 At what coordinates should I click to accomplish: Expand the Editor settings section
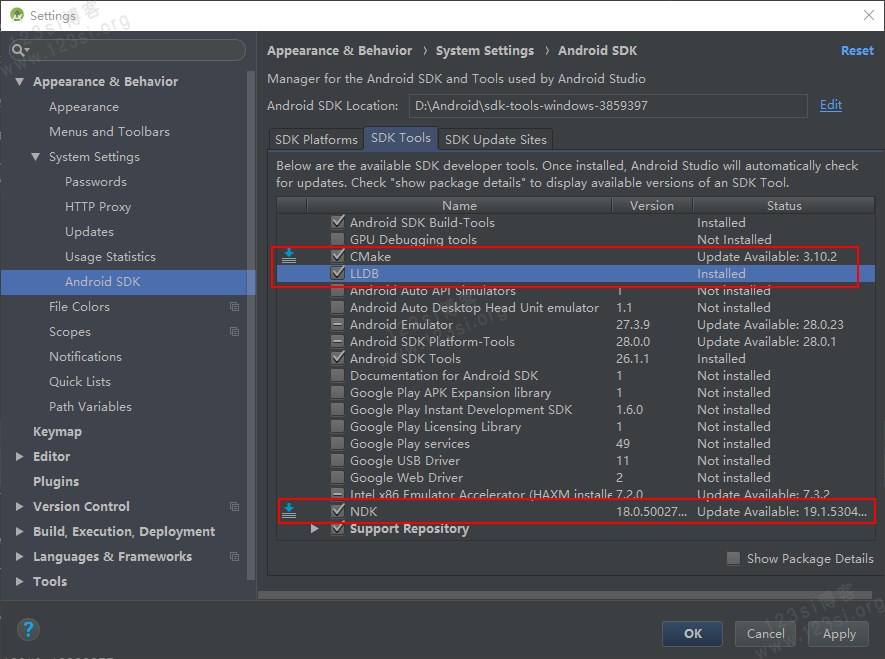[x=20, y=456]
